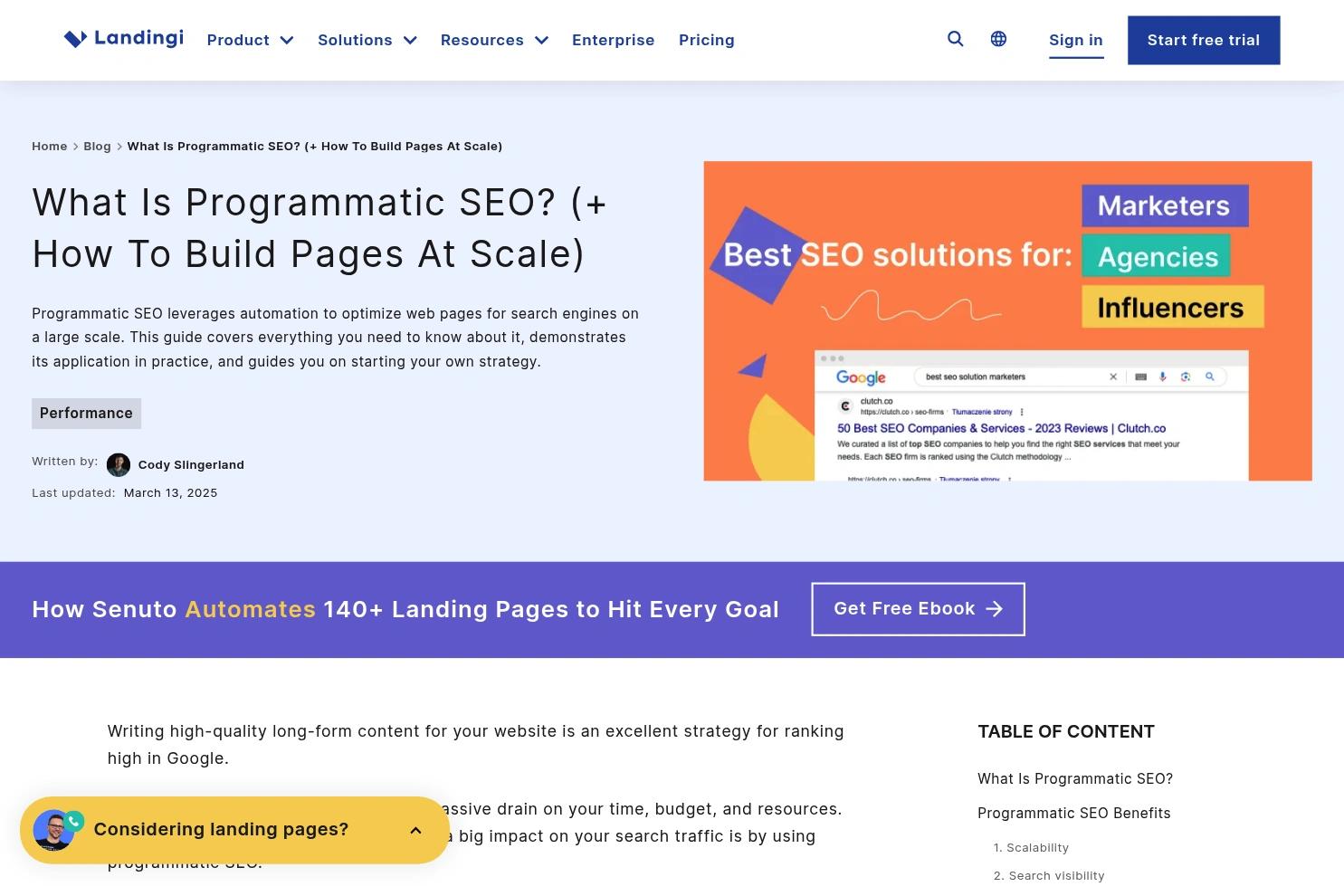Open the language globe selector
Viewport: 1344px width, 896px height.
[x=998, y=39]
